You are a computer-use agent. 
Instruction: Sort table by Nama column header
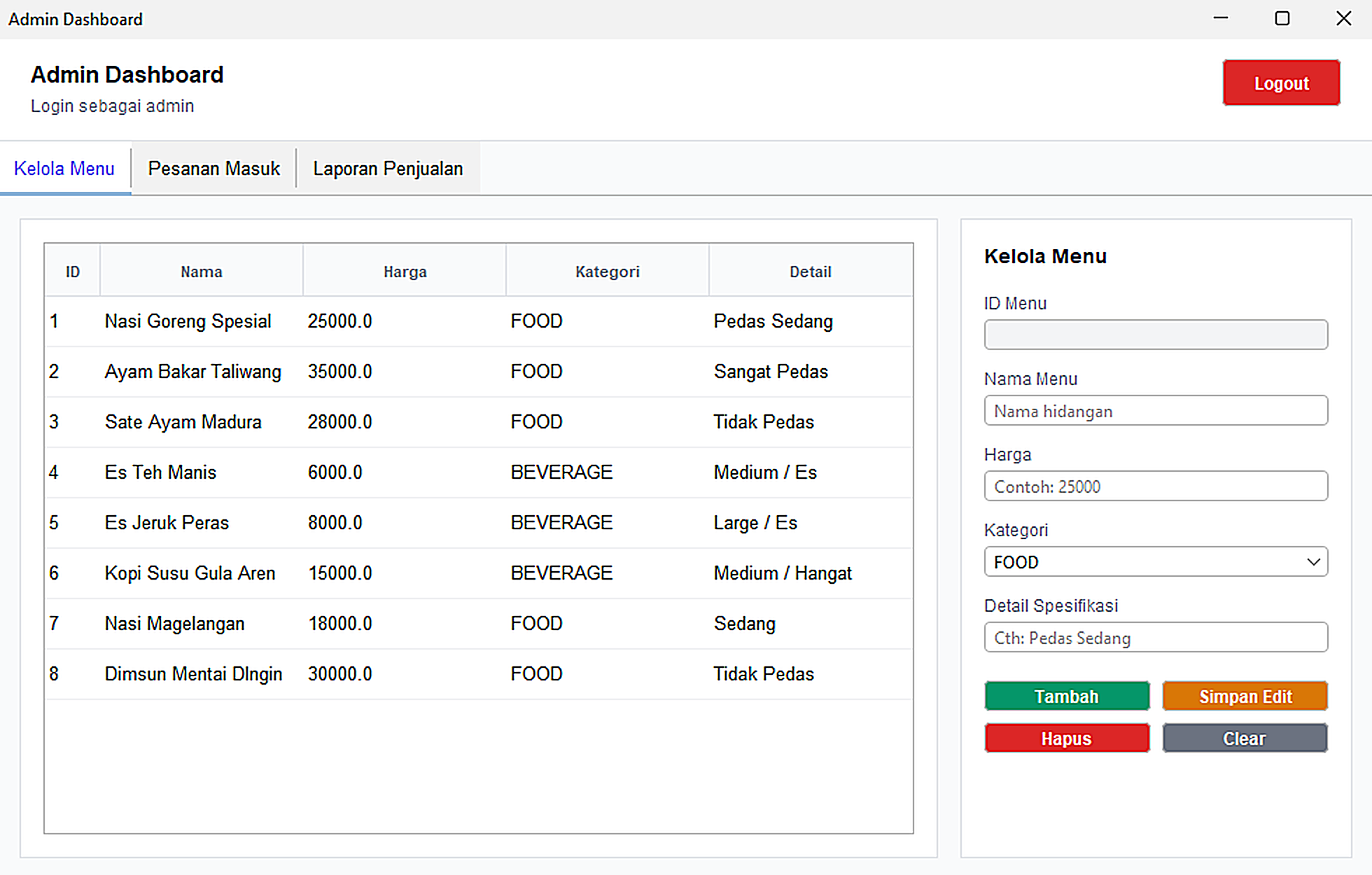coord(202,272)
